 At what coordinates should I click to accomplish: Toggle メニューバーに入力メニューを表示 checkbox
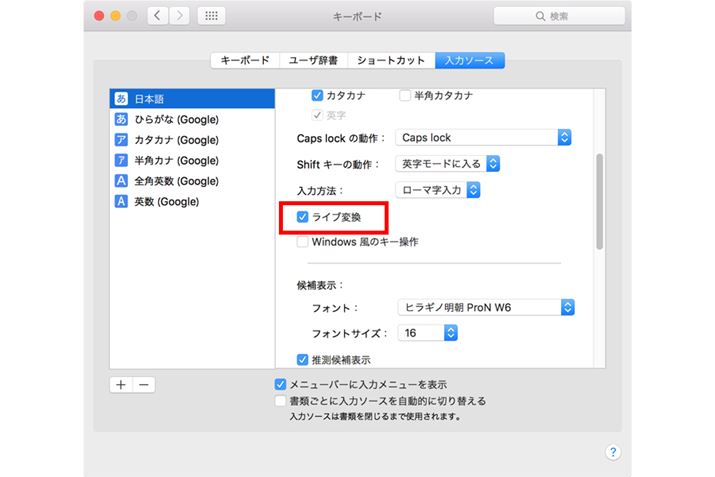tap(281, 384)
